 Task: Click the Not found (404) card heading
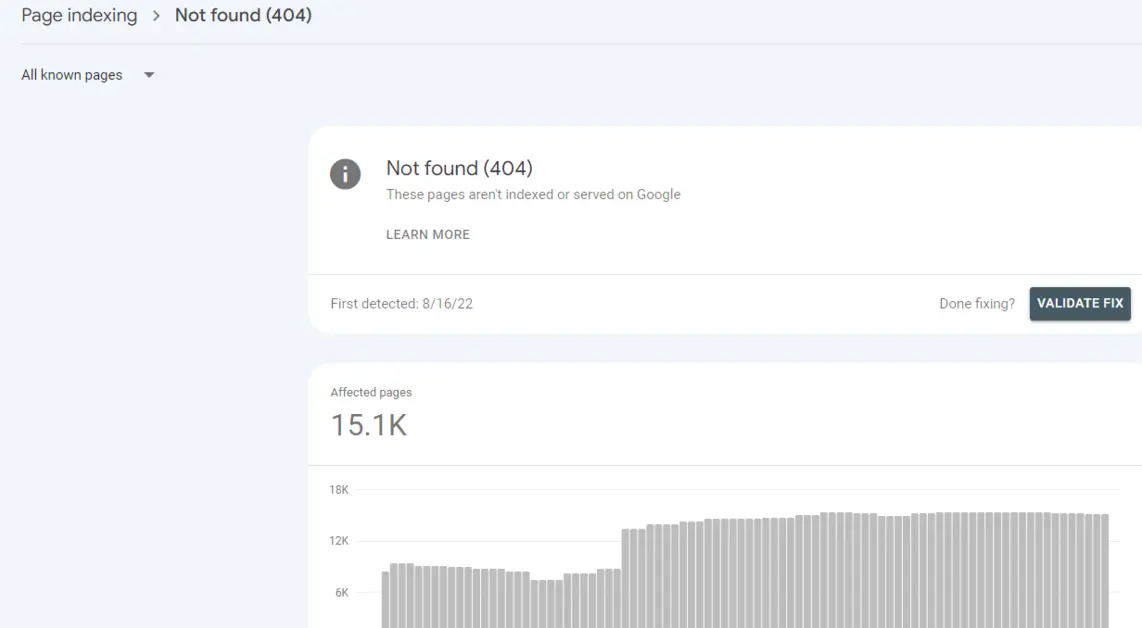(459, 168)
